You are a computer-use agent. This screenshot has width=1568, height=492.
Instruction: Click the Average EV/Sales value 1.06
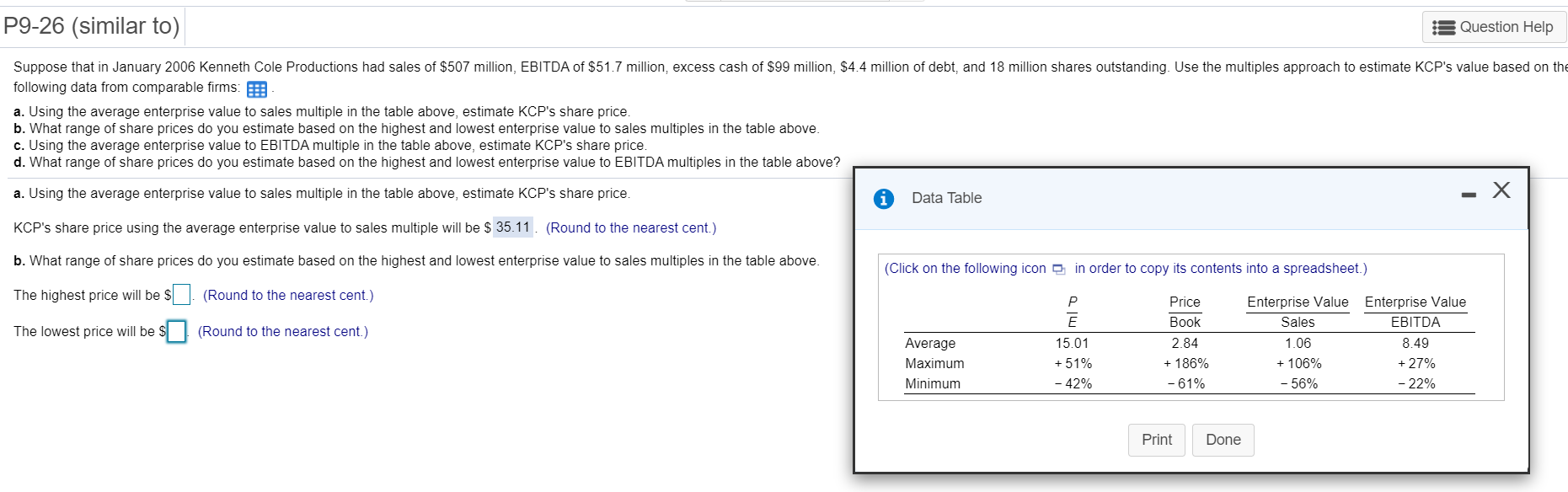pyautogui.click(x=1298, y=343)
